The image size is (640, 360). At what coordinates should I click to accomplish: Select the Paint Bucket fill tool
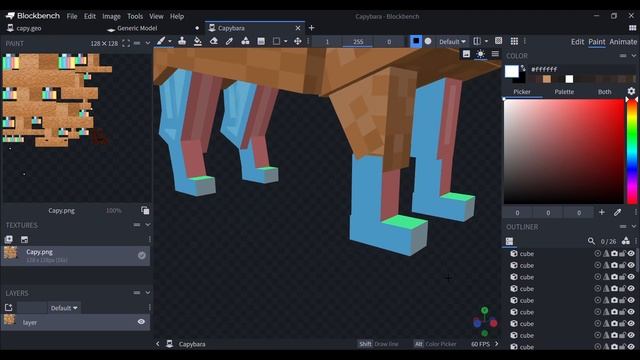coord(198,41)
